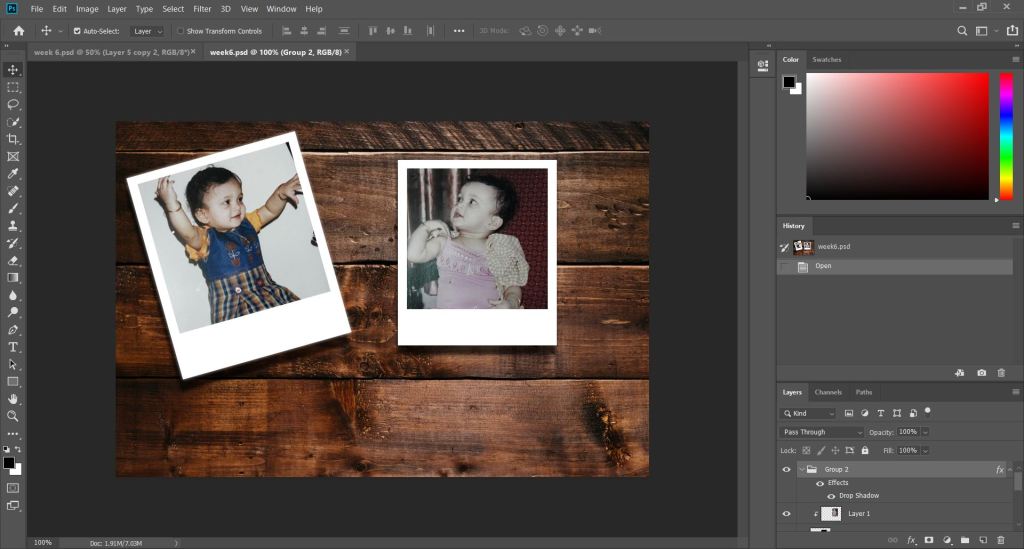Hide the Group 2 layer visibility eye
Image resolution: width=1024 pixels, height=549 pixels.
pyautogui.click(x=786, y=469)
